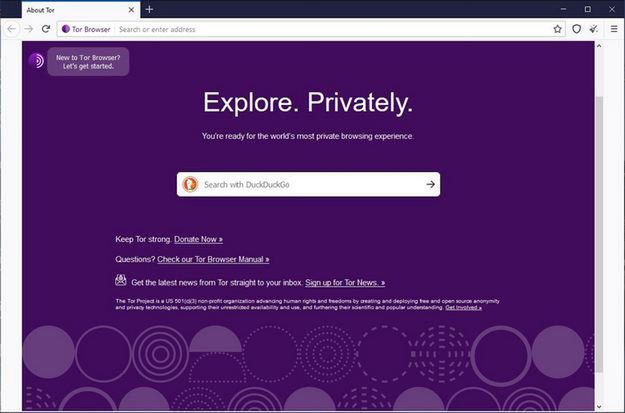Submit search with the arrow button
Viewport: 625px width, 413px height.
(x=430, y=184)
